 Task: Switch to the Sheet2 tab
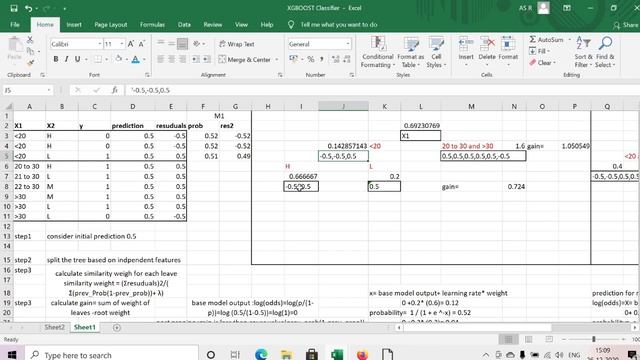coord(54,327)
